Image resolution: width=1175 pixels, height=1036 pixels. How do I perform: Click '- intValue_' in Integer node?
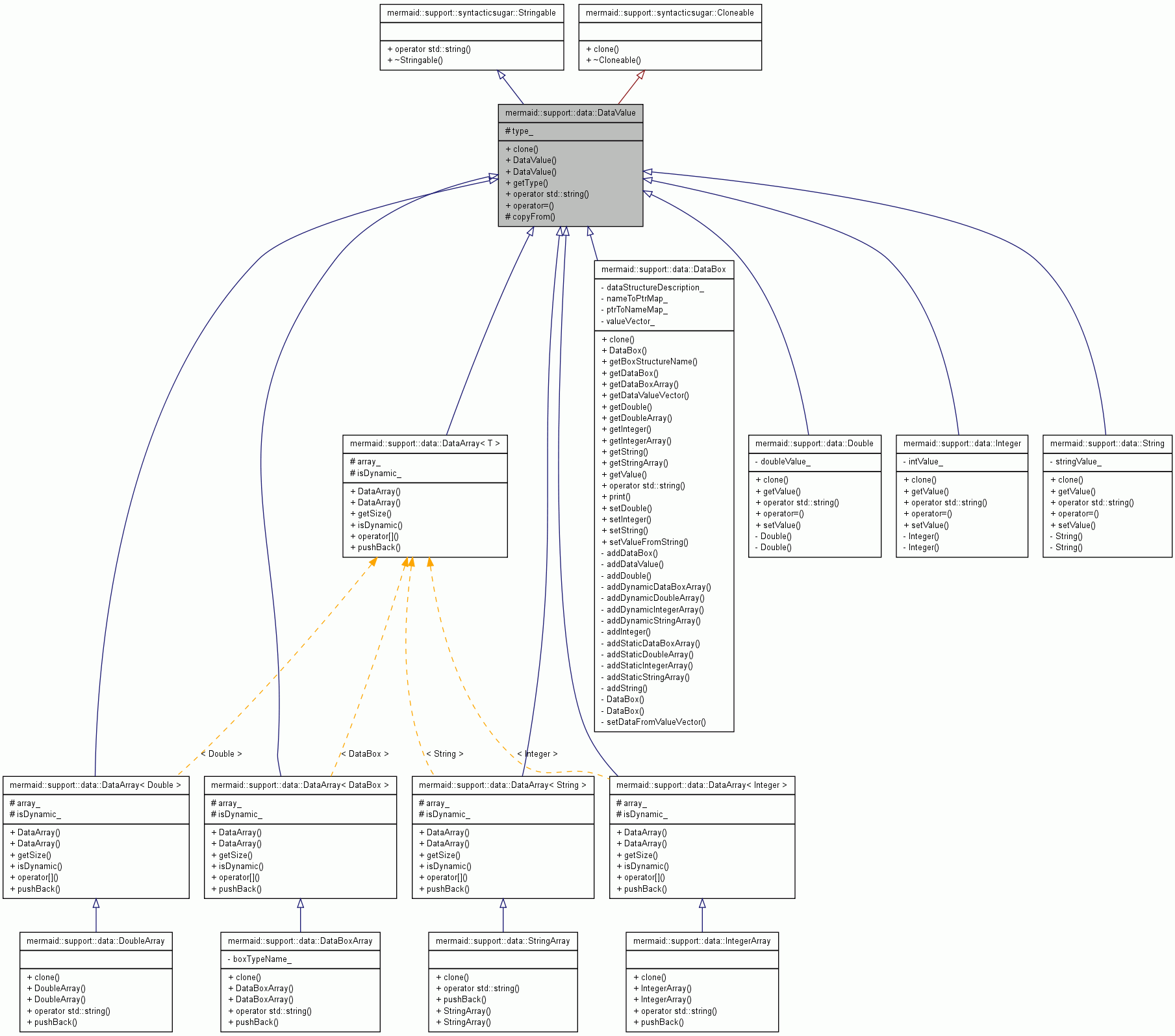(x=923, y=462)
